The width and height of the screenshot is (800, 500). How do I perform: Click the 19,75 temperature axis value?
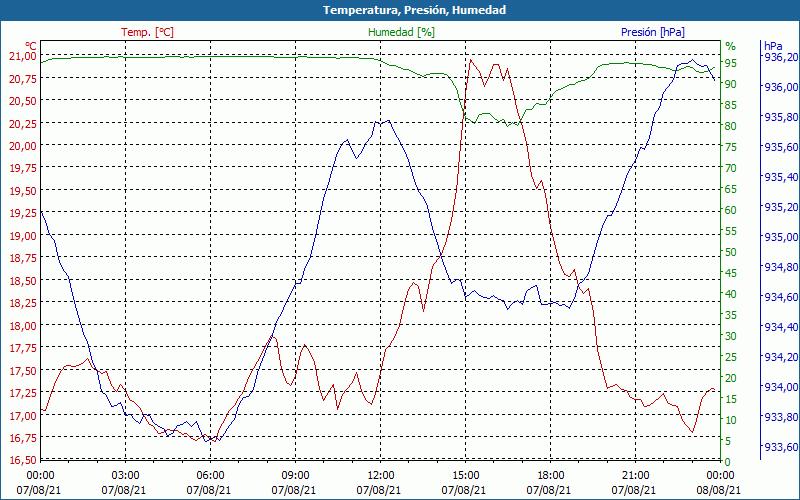(23, 168)
